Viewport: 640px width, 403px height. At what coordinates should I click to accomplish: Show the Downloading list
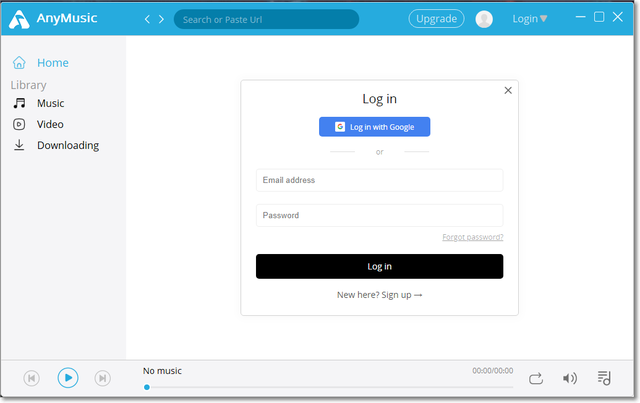point(67,145)
